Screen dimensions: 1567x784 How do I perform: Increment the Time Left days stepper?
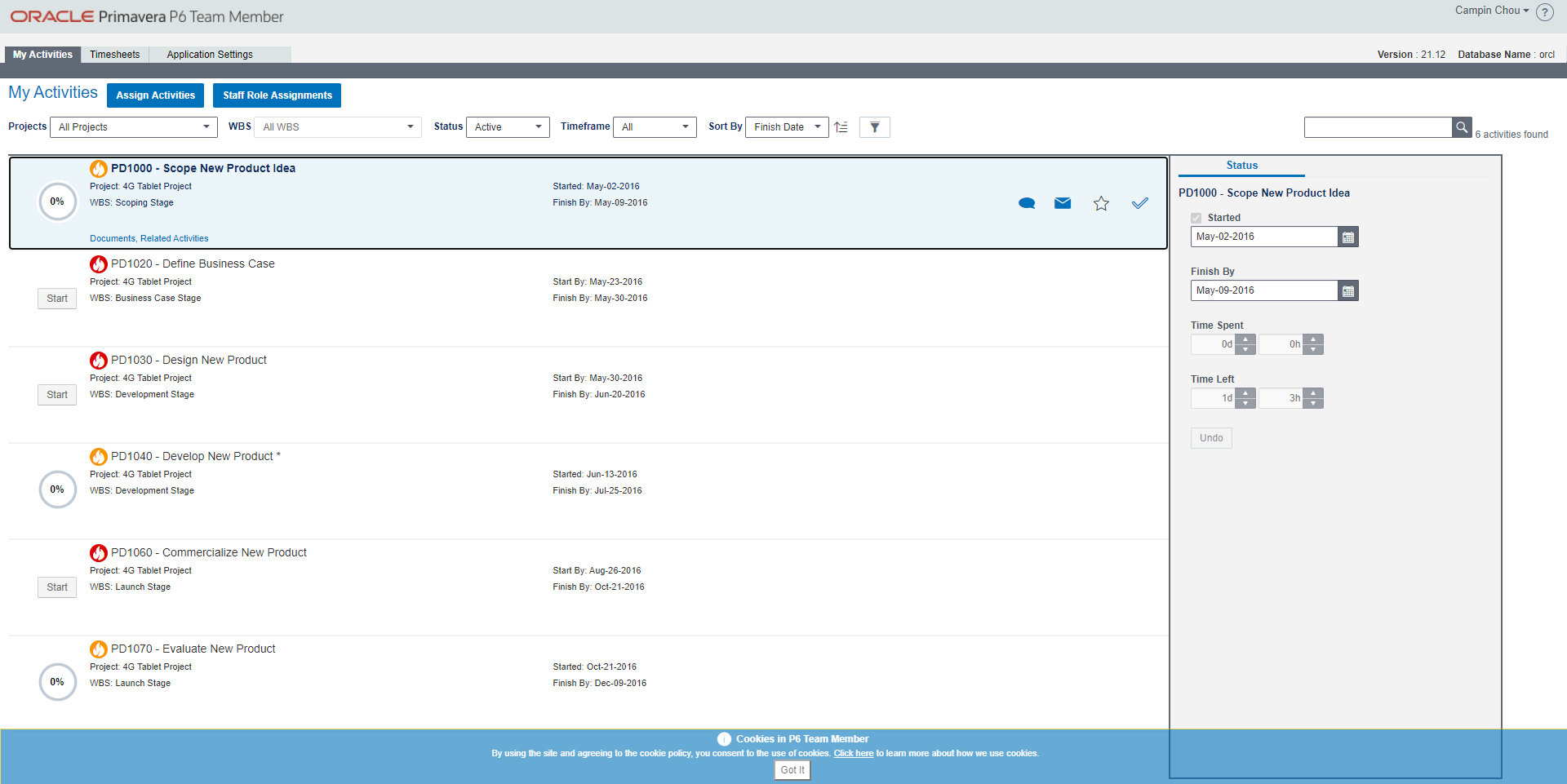pos(1245,393)
